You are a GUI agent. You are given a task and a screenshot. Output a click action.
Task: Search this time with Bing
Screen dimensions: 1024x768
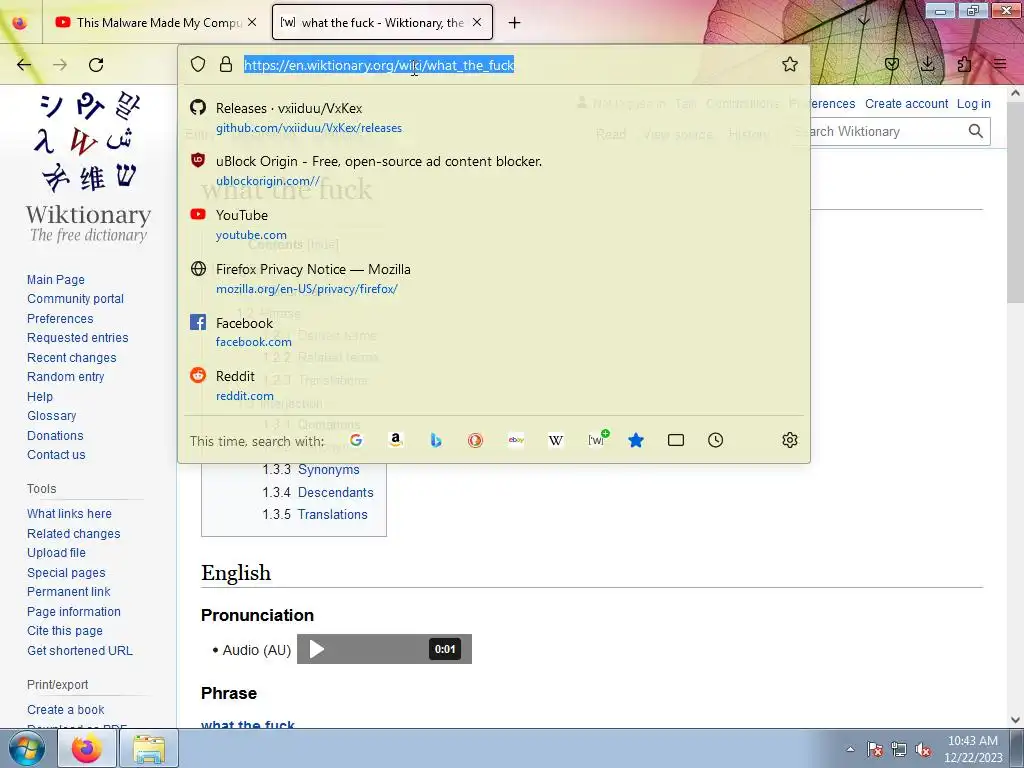coord(436,440)
